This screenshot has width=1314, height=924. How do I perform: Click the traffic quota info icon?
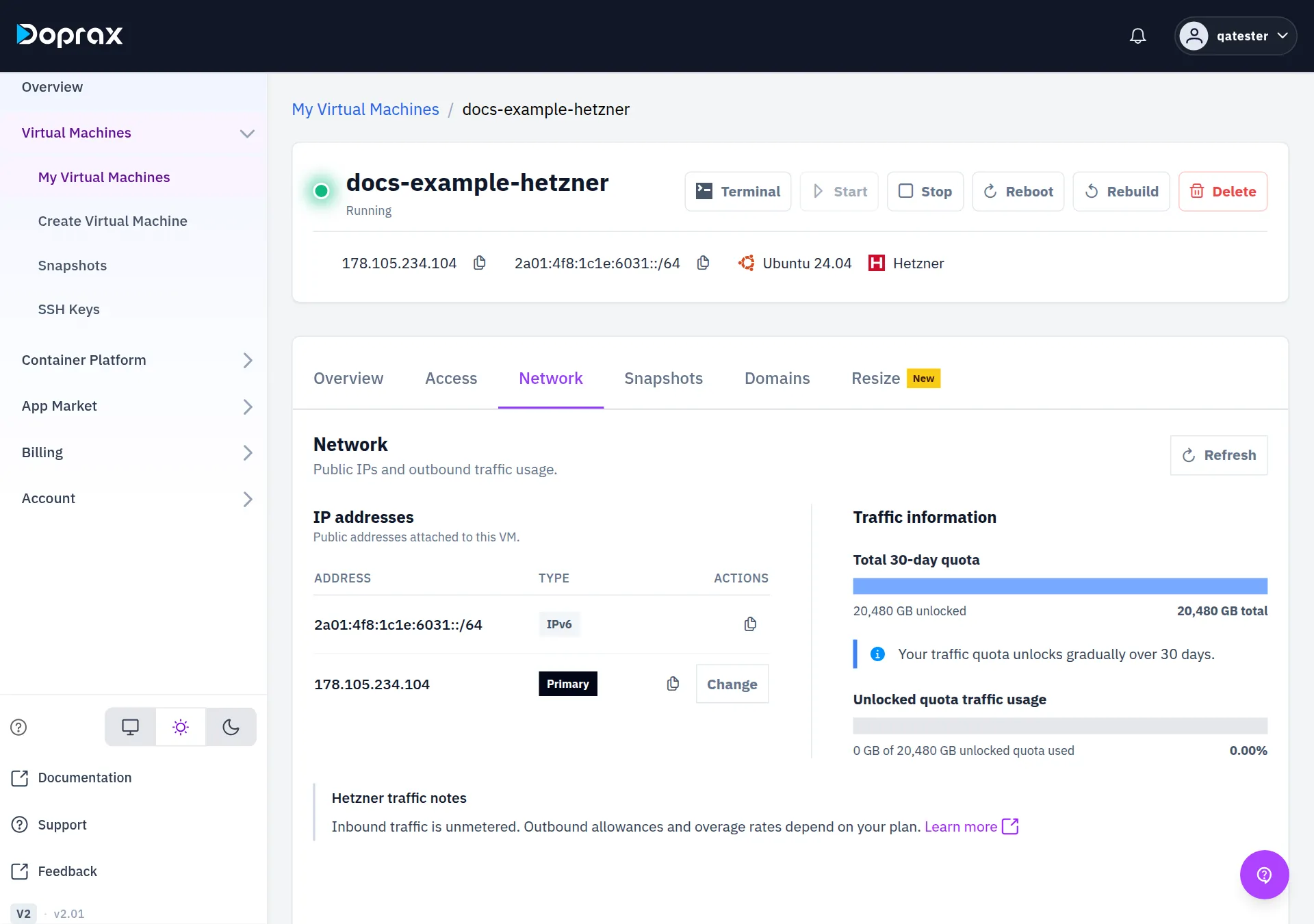click(x=877, y=654)
